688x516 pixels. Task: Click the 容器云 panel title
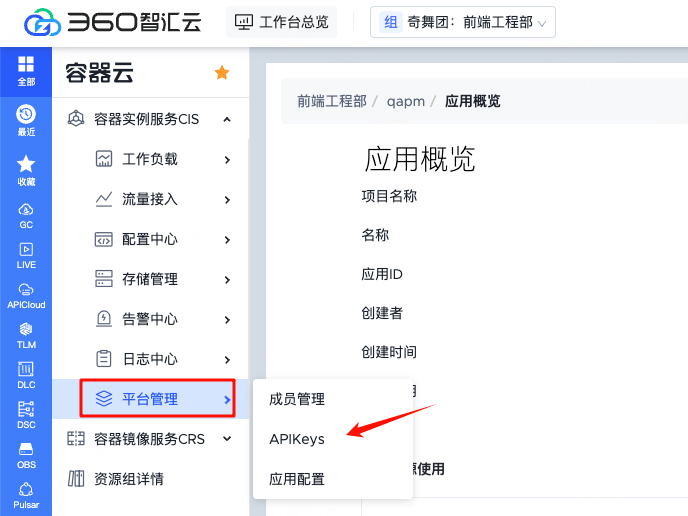pyautogui.click(x=100, y=73)
